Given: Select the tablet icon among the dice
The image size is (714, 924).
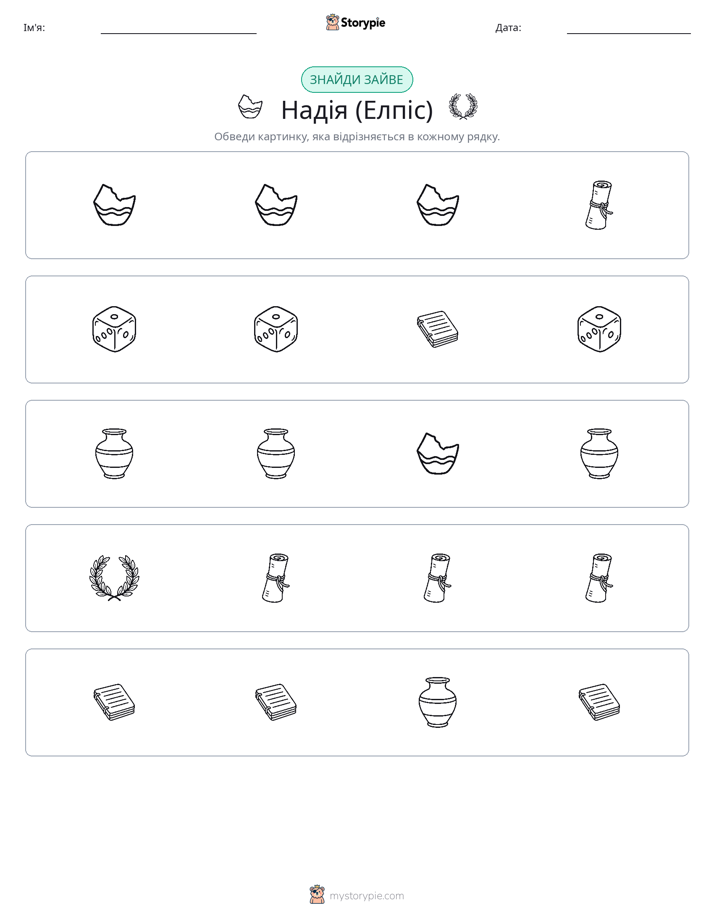Looking at the screenshot, I should (437, 329).
